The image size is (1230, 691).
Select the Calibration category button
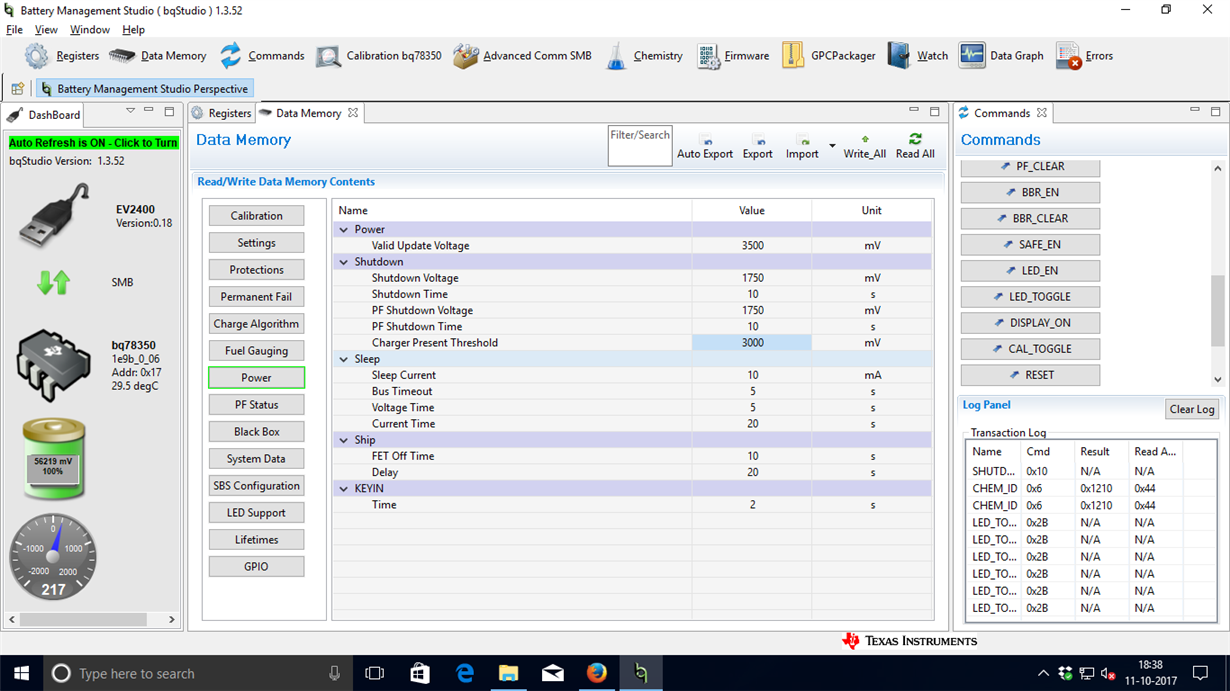point(256,216)
